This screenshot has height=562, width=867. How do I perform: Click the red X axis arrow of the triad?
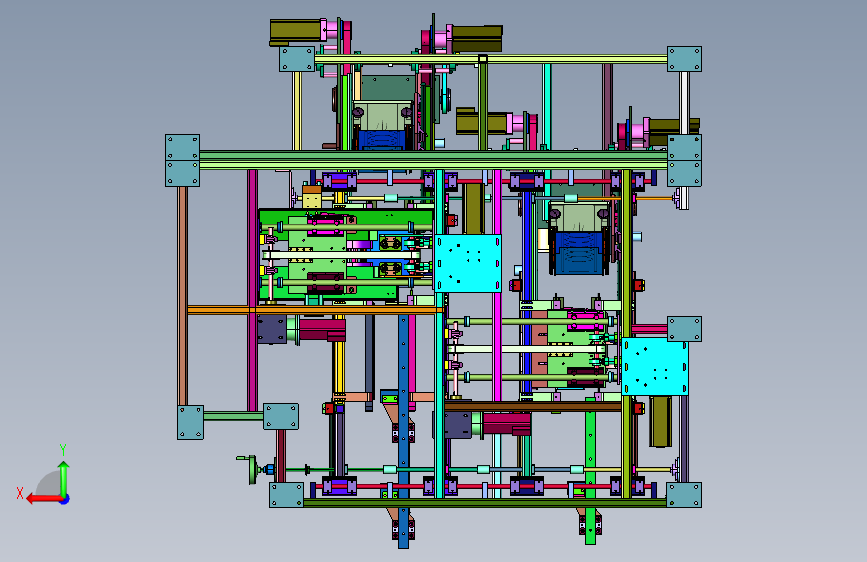pos(45,499)
